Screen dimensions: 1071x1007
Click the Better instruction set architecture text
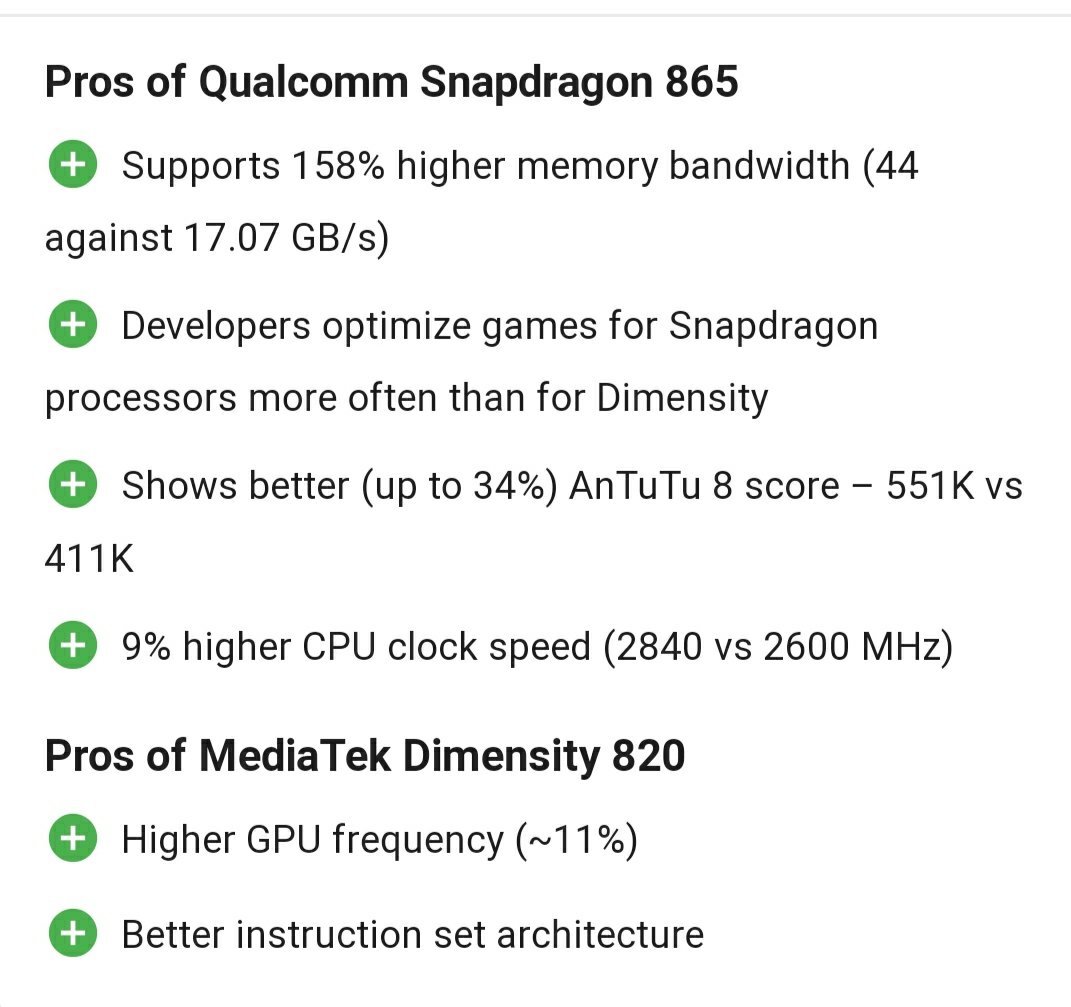click(x=413, y=934)
